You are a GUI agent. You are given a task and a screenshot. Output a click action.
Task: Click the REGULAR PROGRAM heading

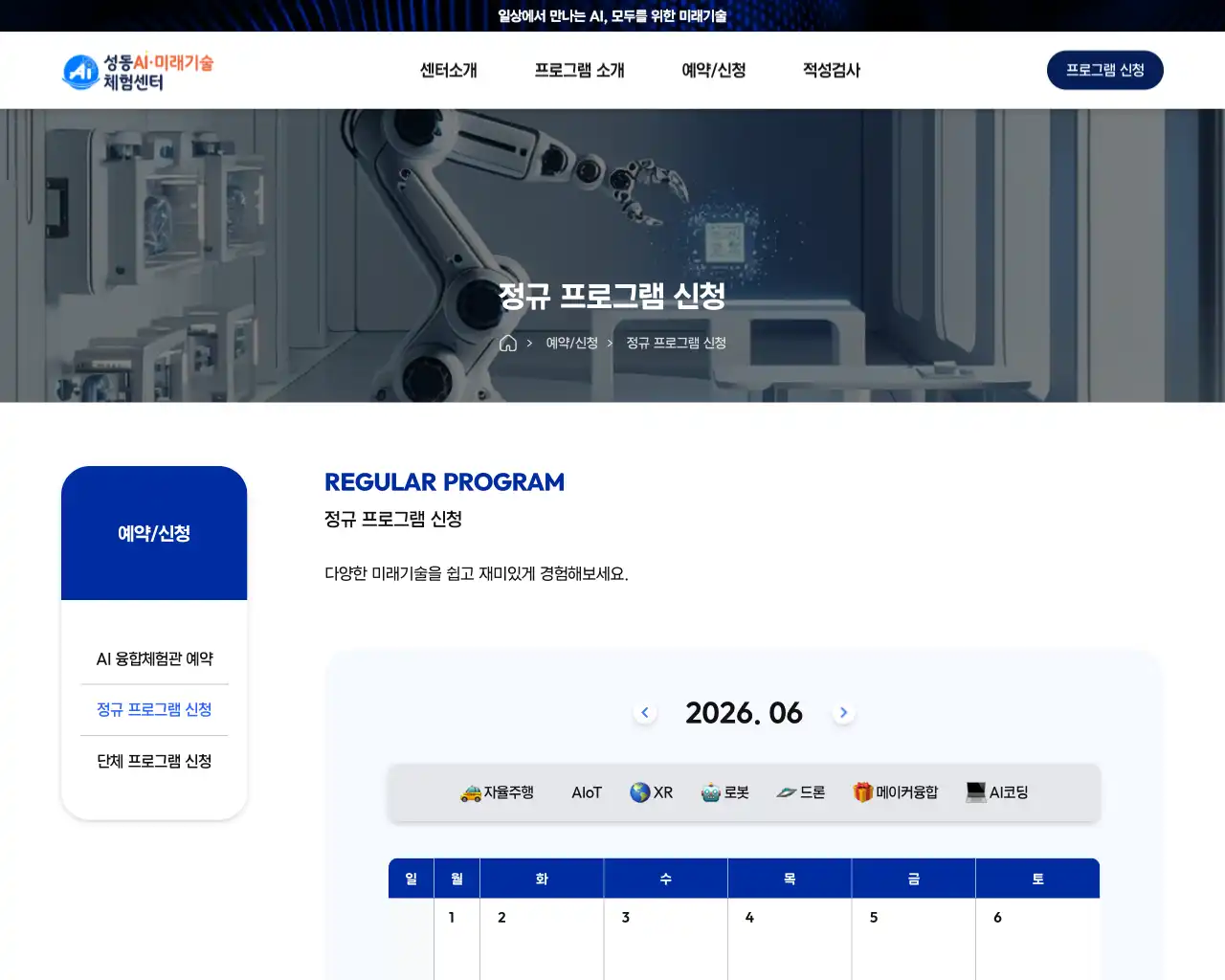click(x=444, y=481)
